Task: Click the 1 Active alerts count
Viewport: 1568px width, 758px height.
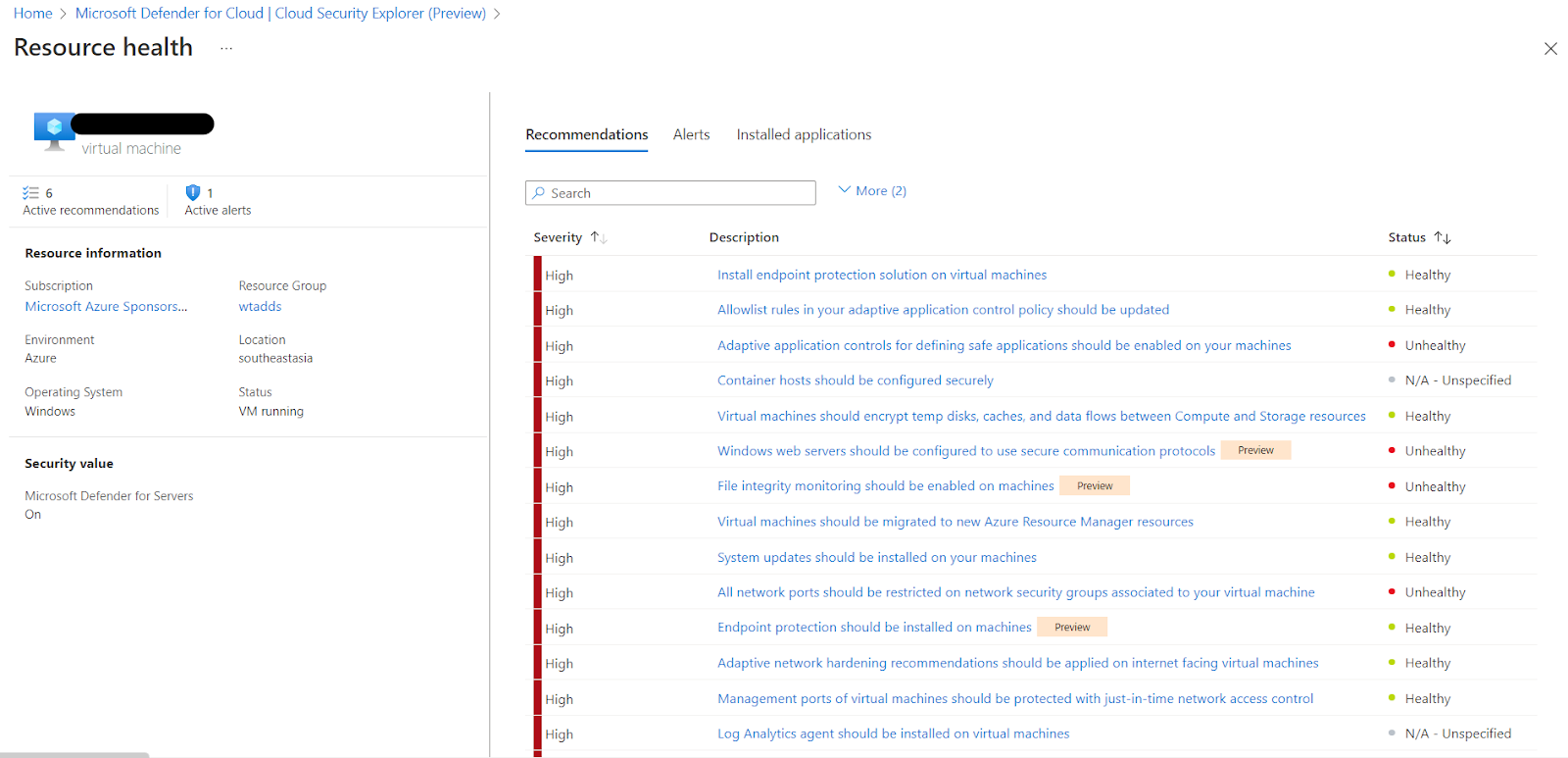Action: 210,193
